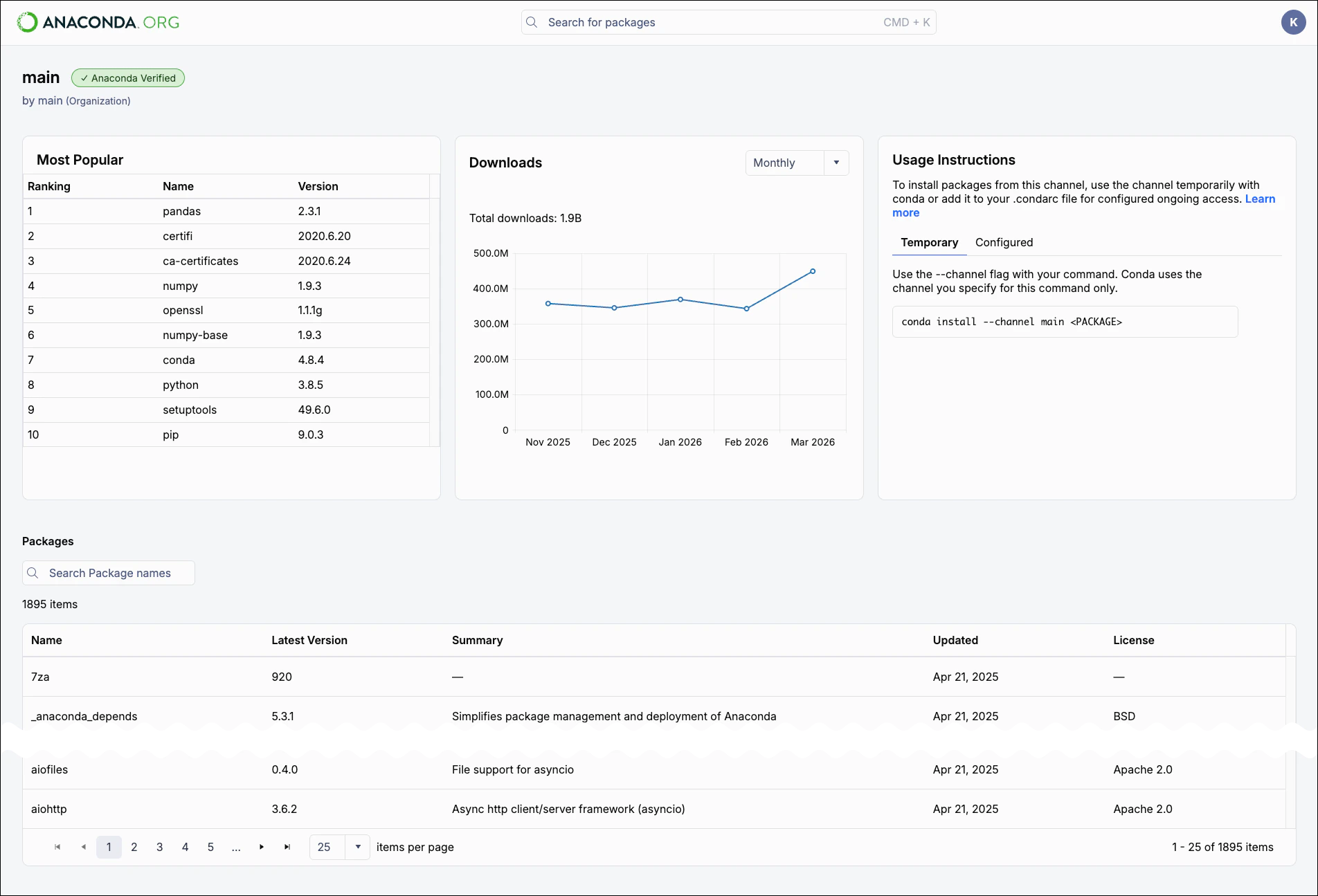Go to page 3 of packages
The image size is (1318, 896).
click(x=160, y=847)
